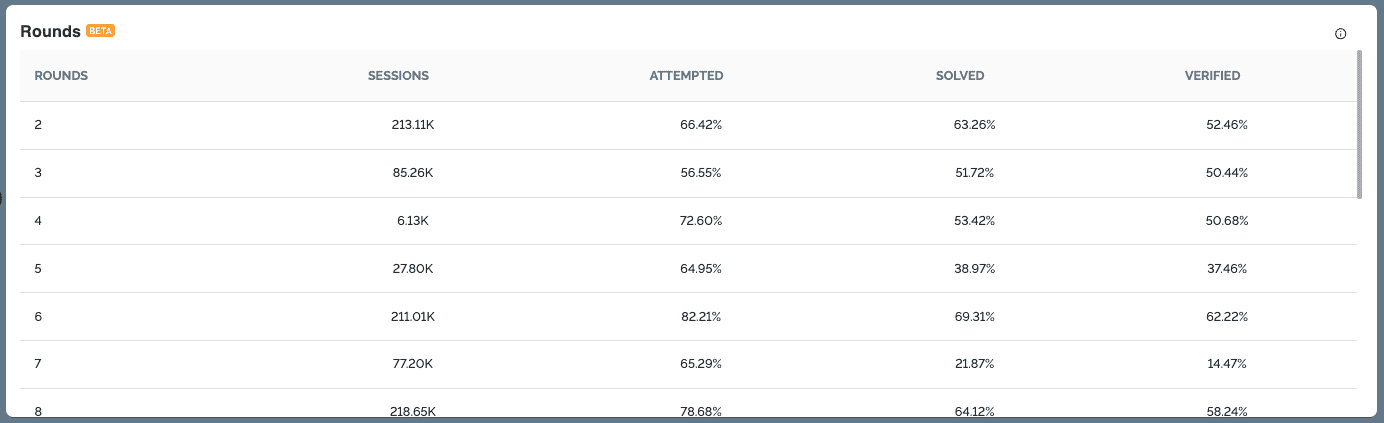Sort by the ROUNDS column header
Viewport: 1384px width, 423px height.
pyautogui.click(x=61, y=76)
